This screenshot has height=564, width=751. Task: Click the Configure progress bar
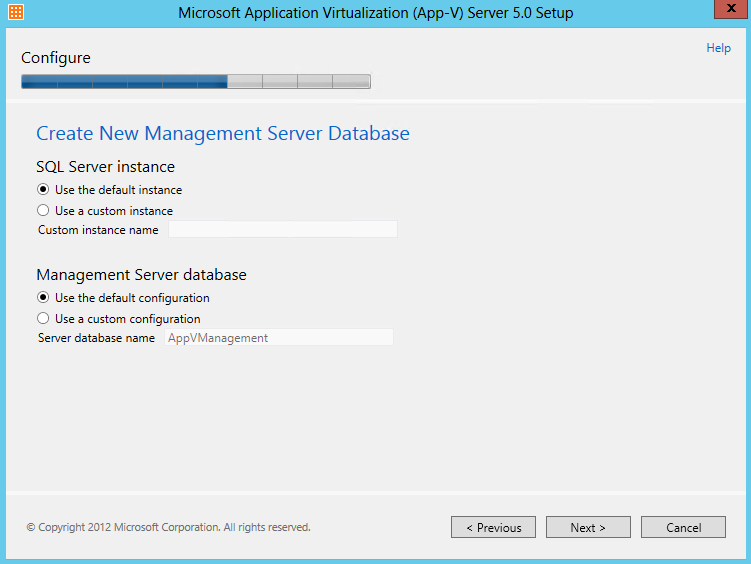pos(196,81)
